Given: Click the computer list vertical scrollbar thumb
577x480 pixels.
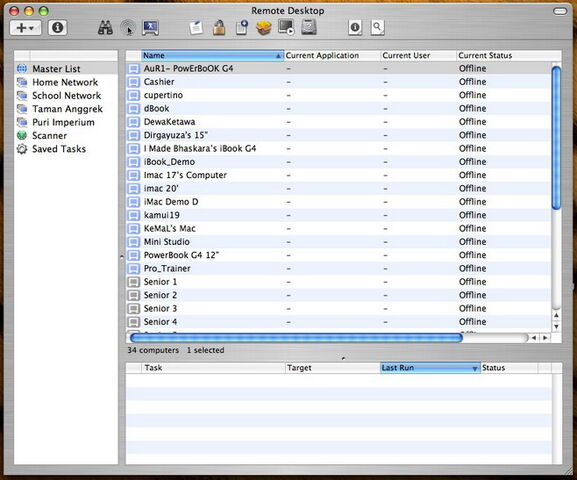Looking at the screenshot, I should (x=556, y=138).
